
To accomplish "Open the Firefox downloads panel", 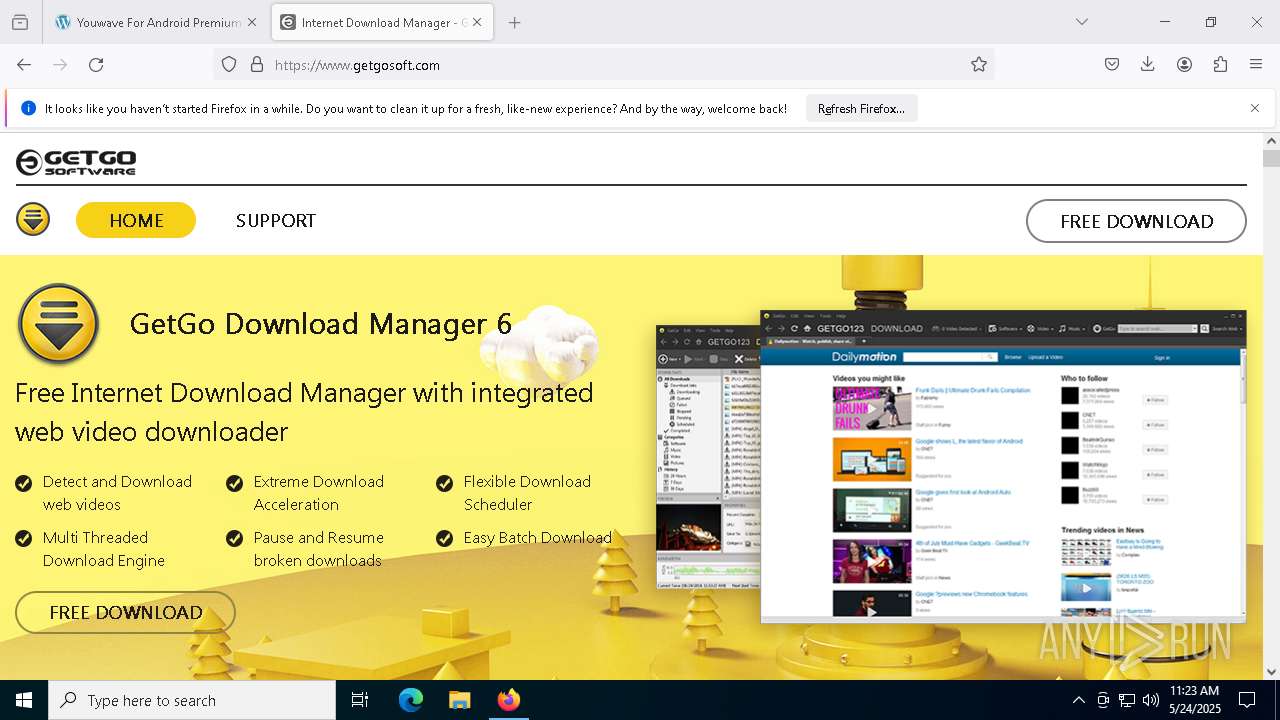I will 1148,64.
